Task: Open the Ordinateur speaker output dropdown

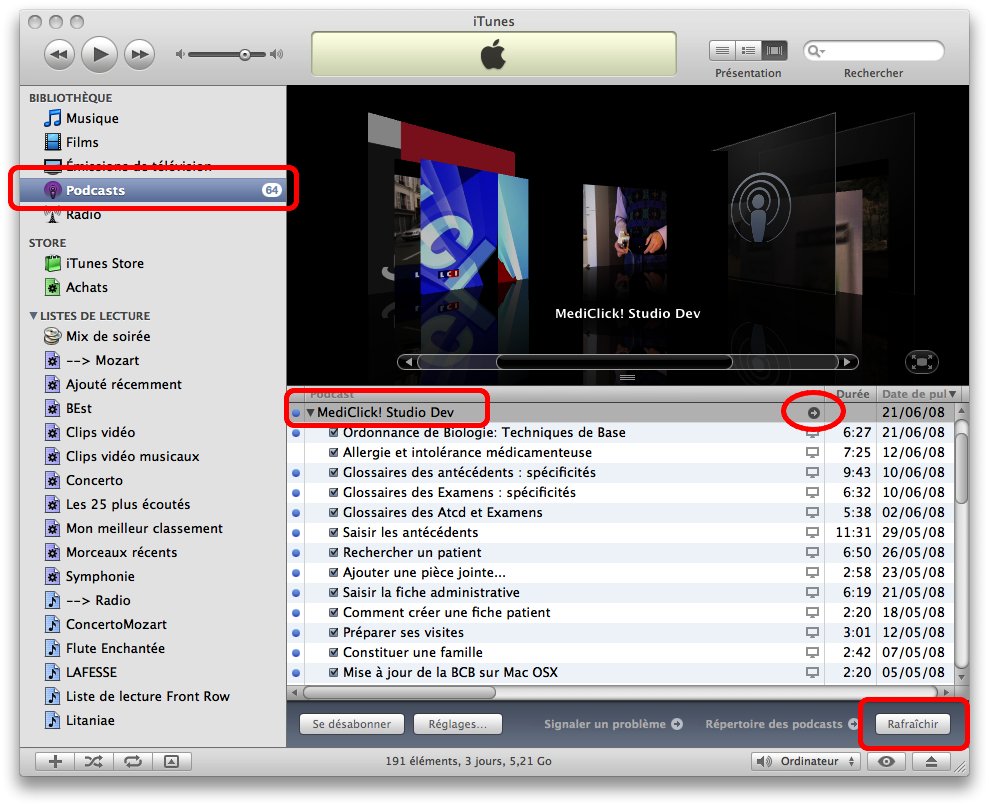Action: point(805,761)
